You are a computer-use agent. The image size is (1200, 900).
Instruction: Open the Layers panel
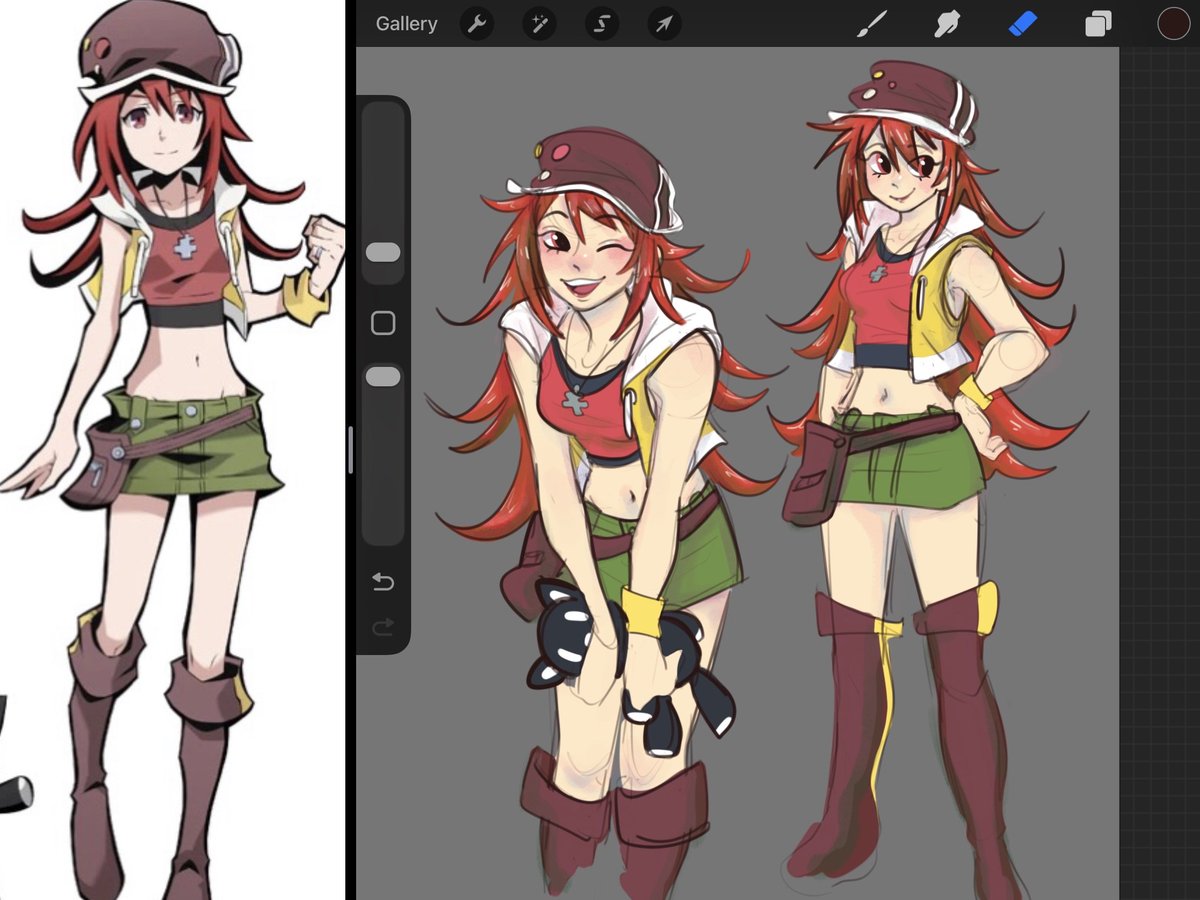[1098, 24]
